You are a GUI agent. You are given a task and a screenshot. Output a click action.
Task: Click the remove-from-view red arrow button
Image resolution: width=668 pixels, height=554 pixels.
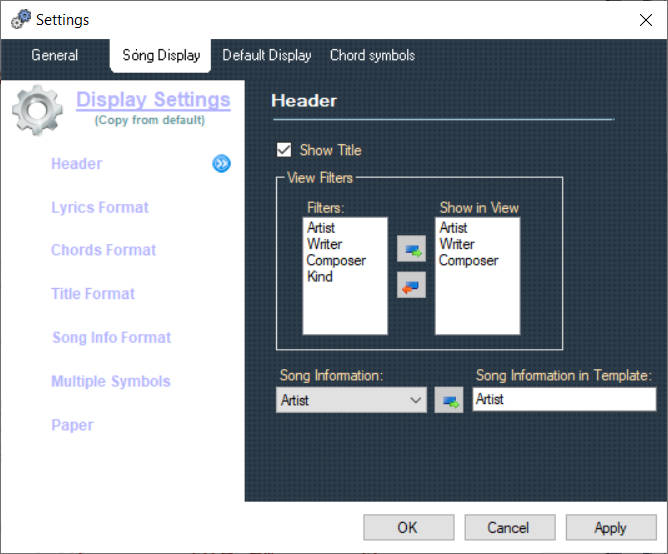(411, 285)
